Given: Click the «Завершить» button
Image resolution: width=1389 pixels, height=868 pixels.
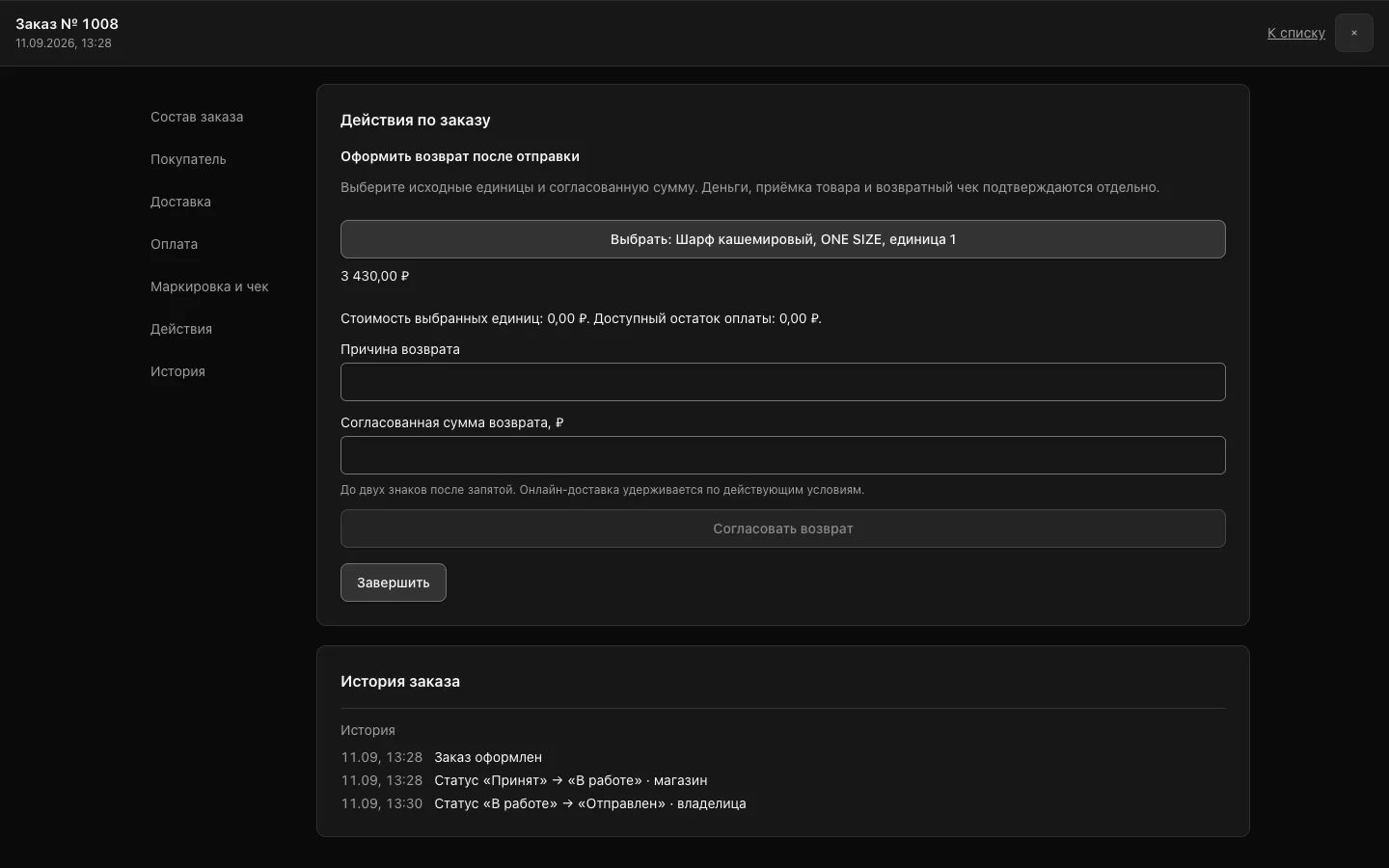Looking at the screenshot, I should [394, 583].
